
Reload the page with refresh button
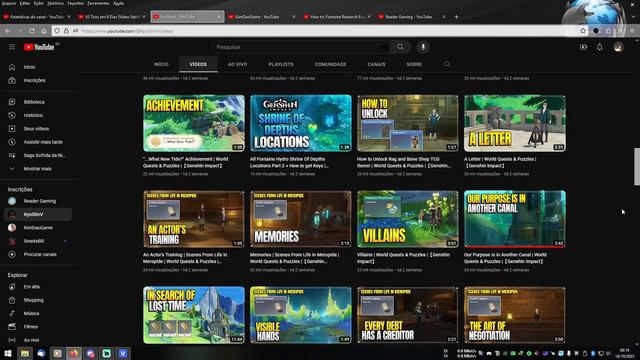[32, 31]
